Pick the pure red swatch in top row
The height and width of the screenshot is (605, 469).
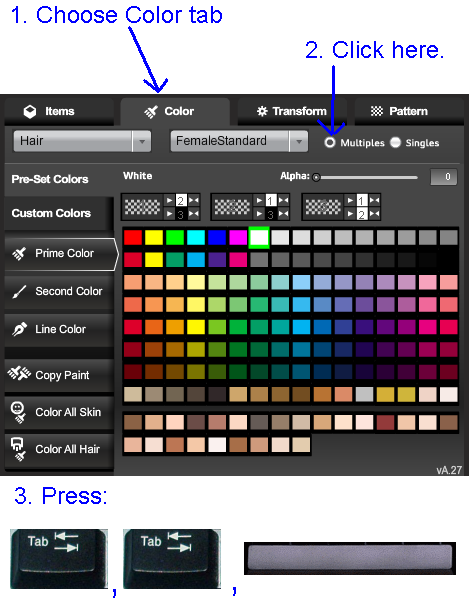click(133, 237)
